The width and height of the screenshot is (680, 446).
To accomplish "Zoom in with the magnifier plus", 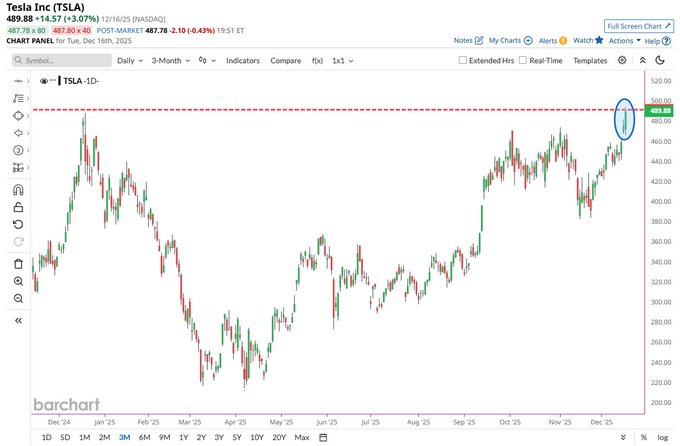I will (18, 281).
